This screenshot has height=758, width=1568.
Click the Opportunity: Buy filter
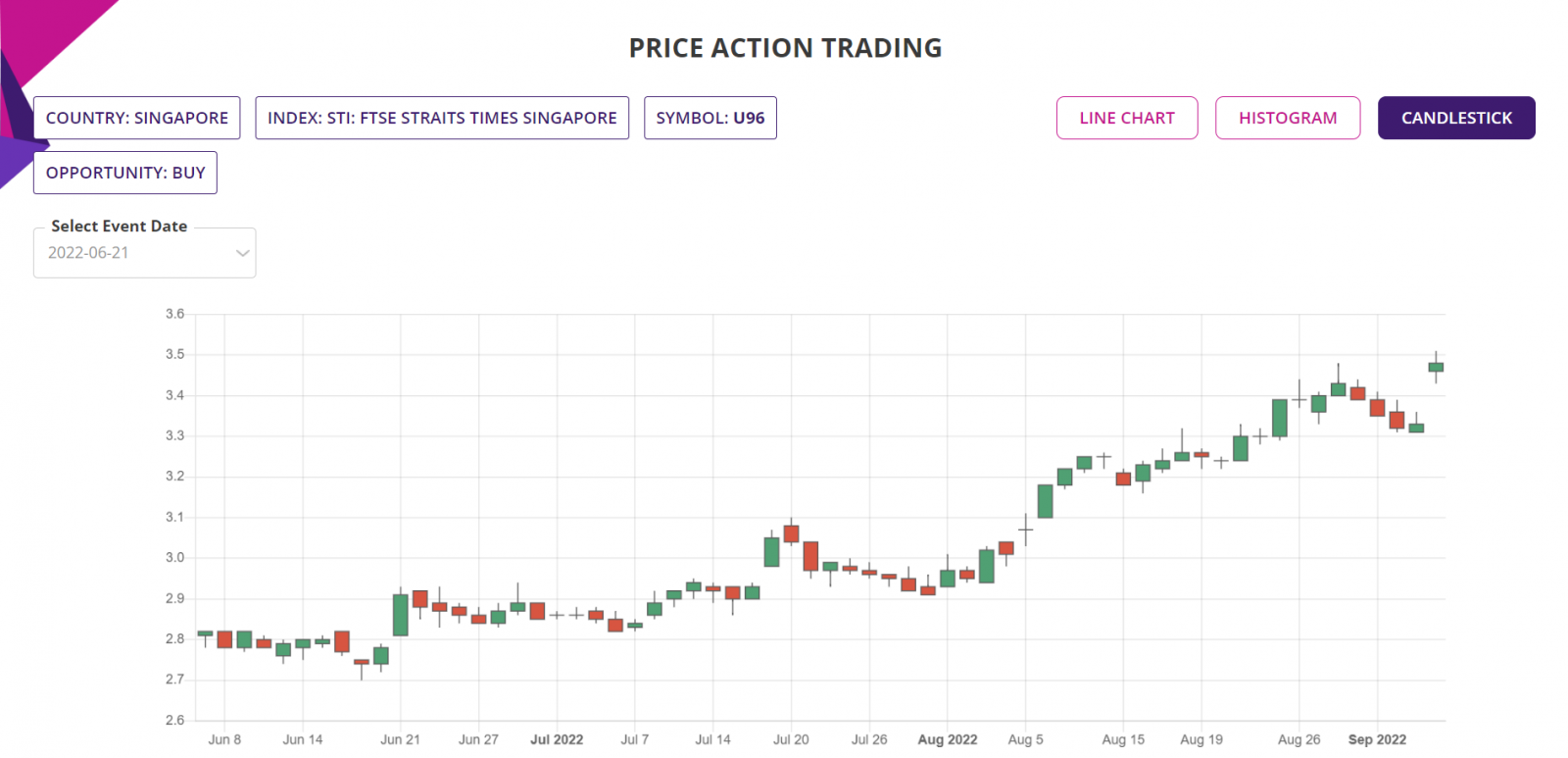(x=125, y=173)
